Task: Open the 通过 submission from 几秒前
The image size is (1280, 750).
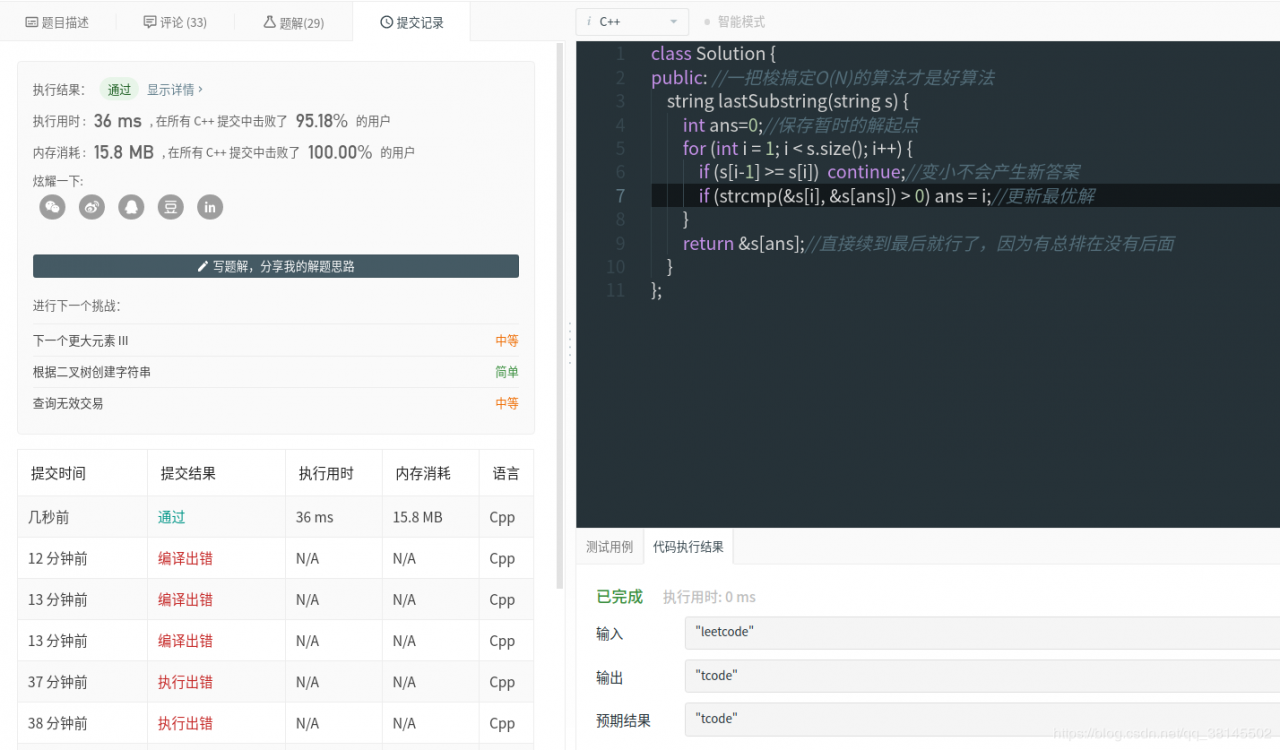Action: point(171,517)
